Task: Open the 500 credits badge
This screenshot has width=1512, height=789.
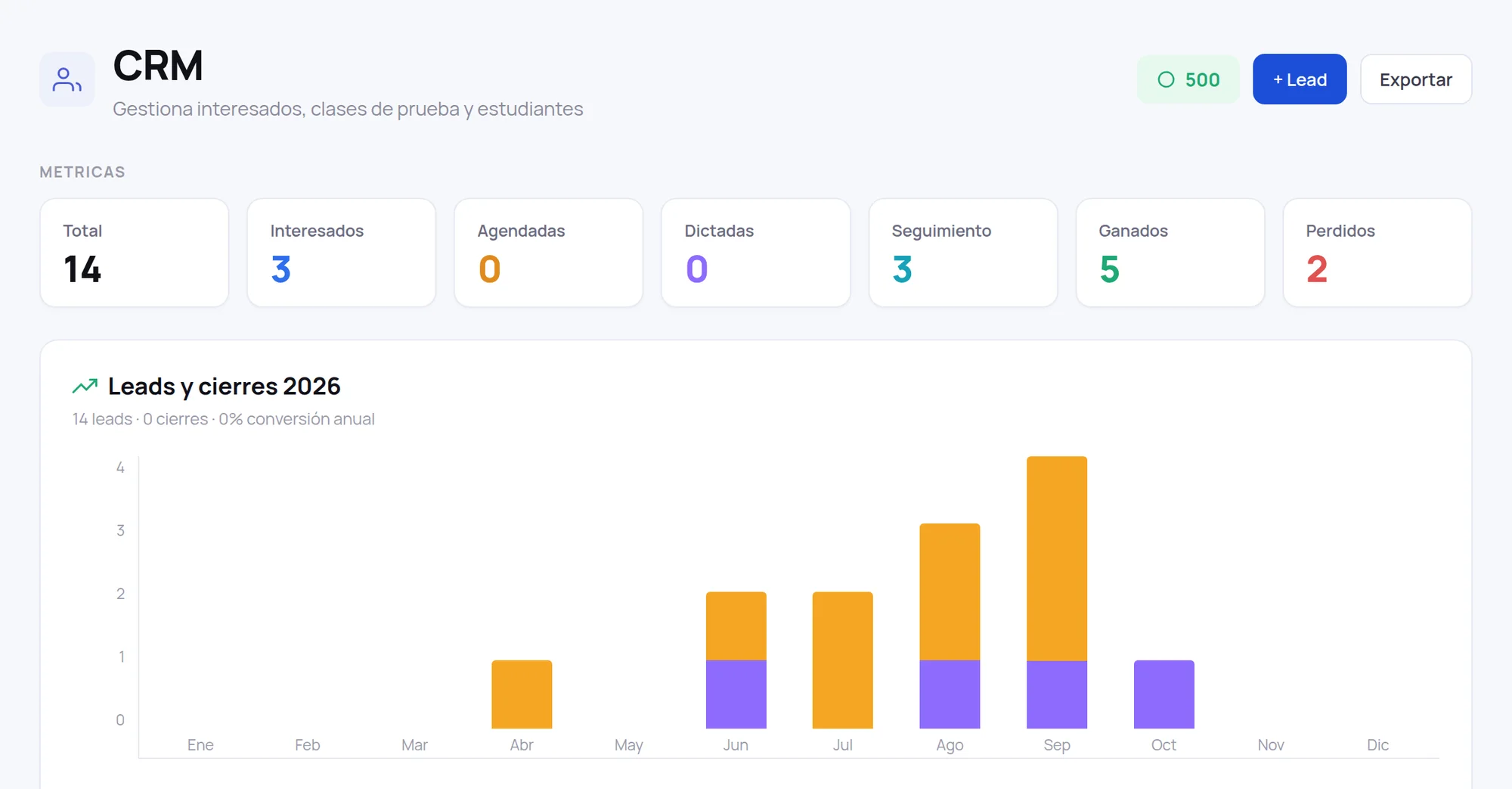Action: point(1188,79)
